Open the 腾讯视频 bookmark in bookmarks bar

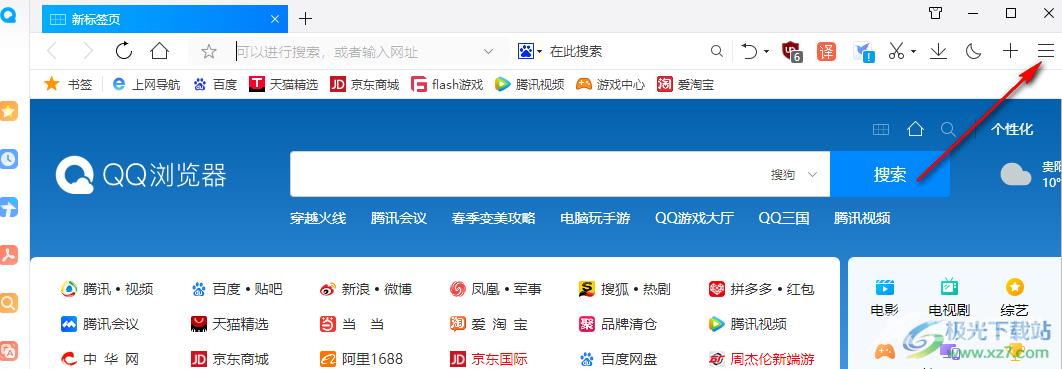(x=530, y=85)
